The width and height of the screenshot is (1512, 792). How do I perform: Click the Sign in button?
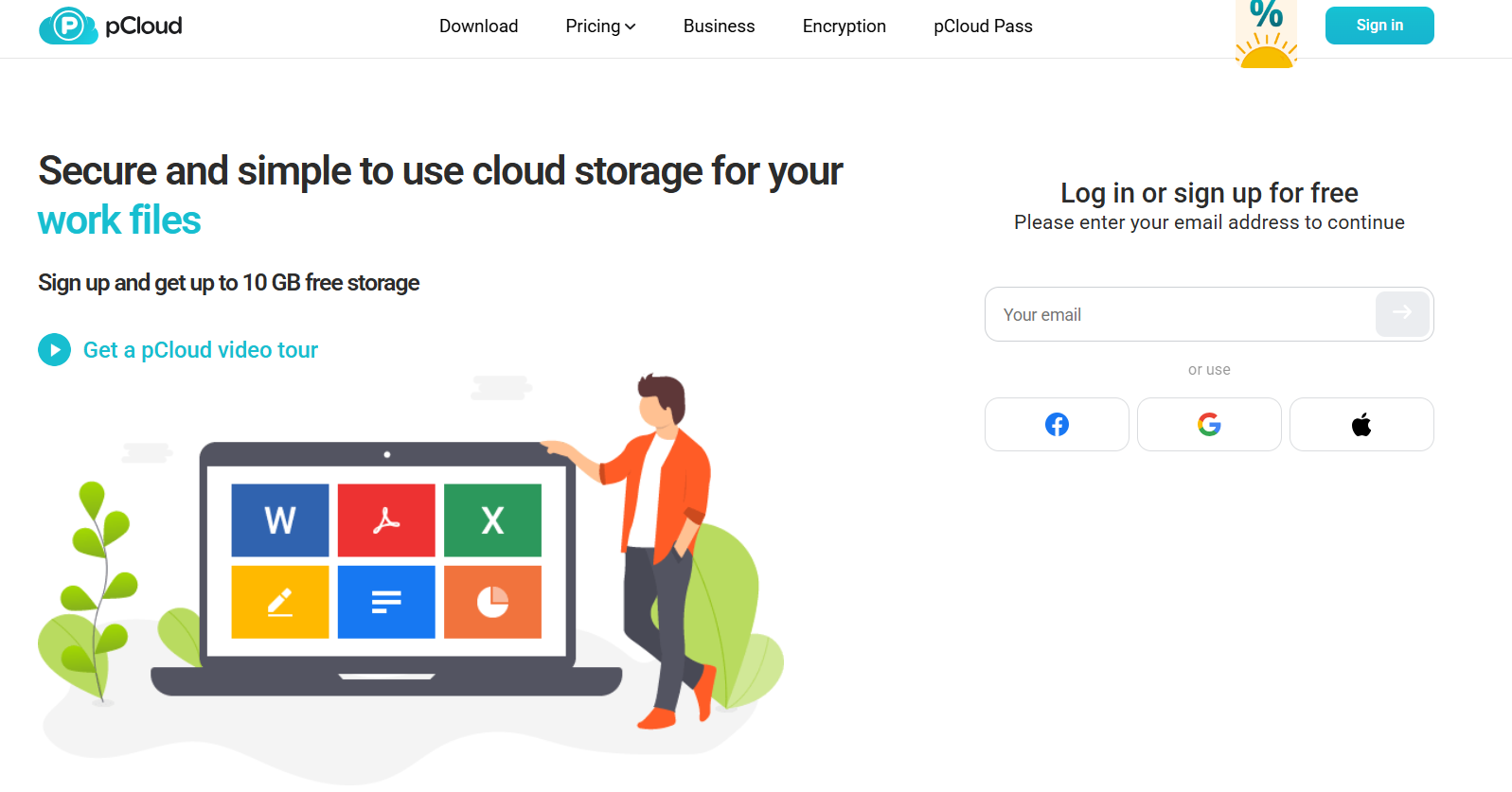pyautogui.click(x=1379, y=26)
